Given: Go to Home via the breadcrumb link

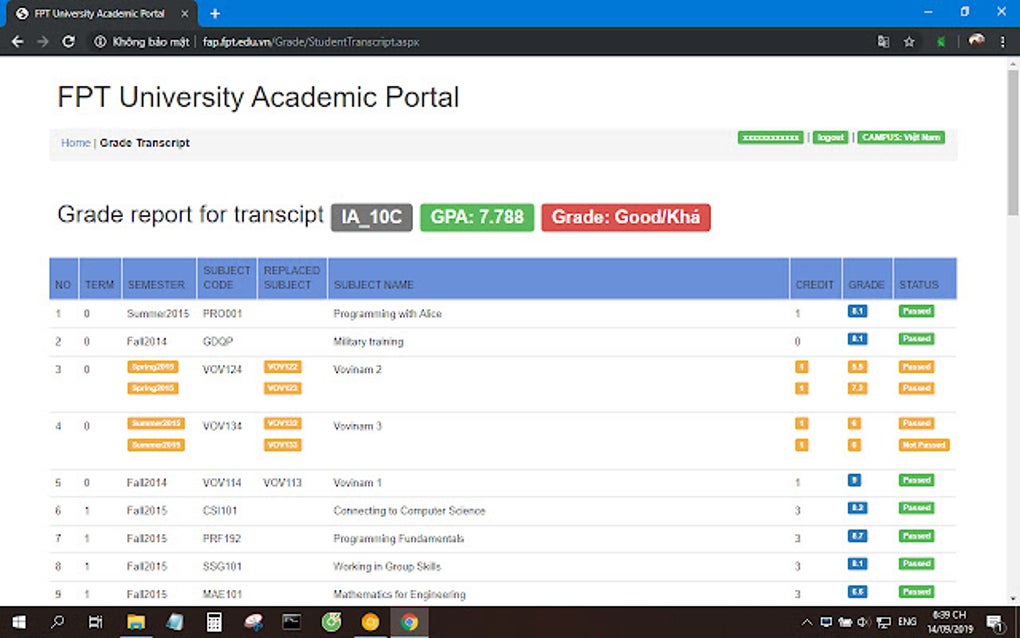Looking at the screenshot, I should [75, 142].
